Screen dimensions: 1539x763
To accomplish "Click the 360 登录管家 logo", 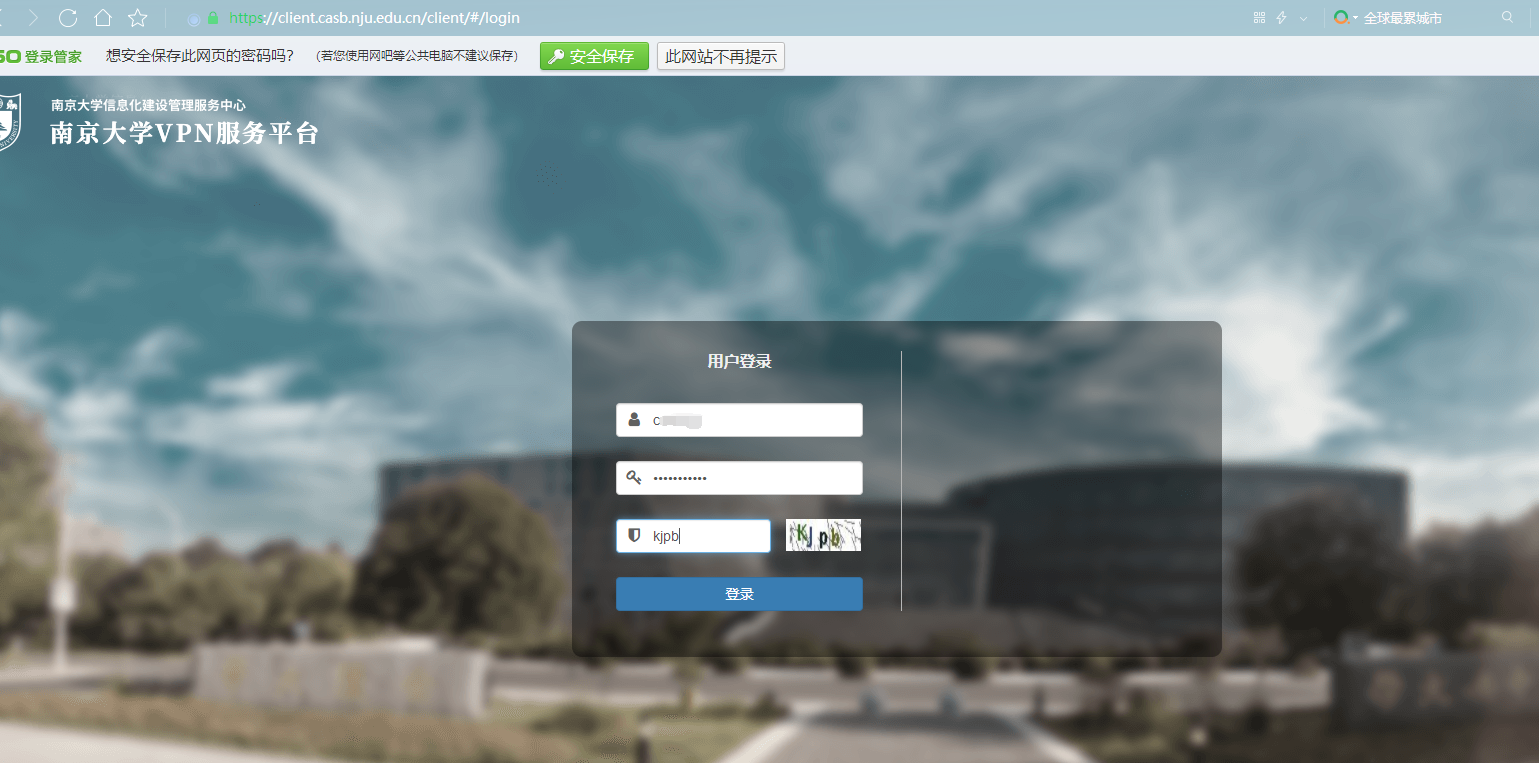I will point(40,57).
